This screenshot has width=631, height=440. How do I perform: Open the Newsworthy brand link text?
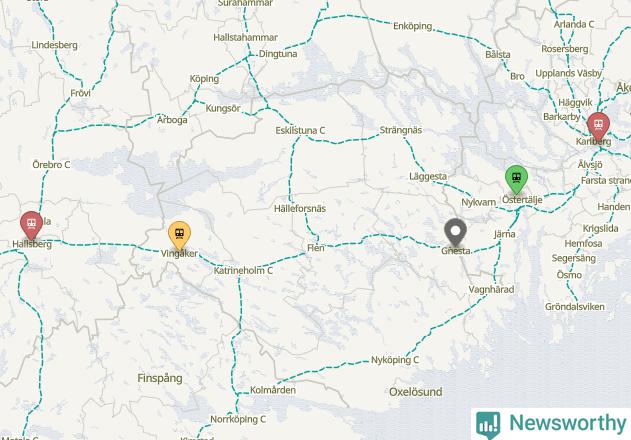click(x=568, y=423)
